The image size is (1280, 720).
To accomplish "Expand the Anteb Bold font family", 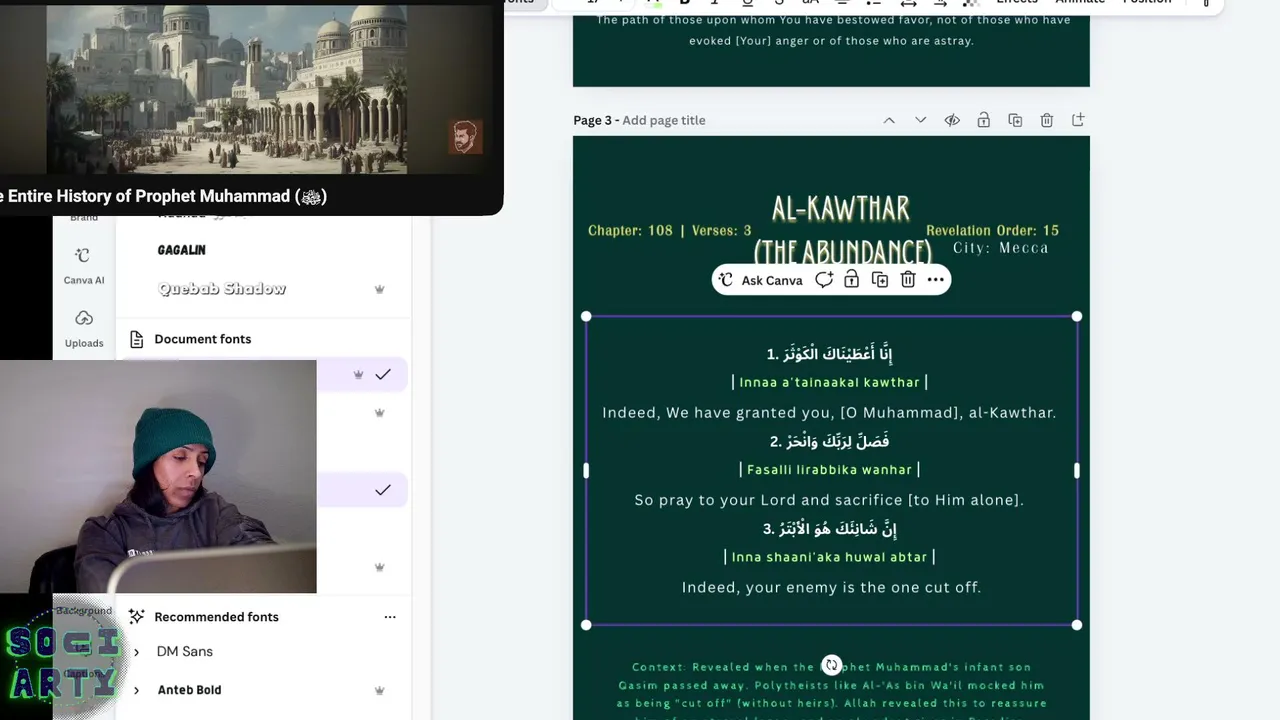I will click(136, 690).
